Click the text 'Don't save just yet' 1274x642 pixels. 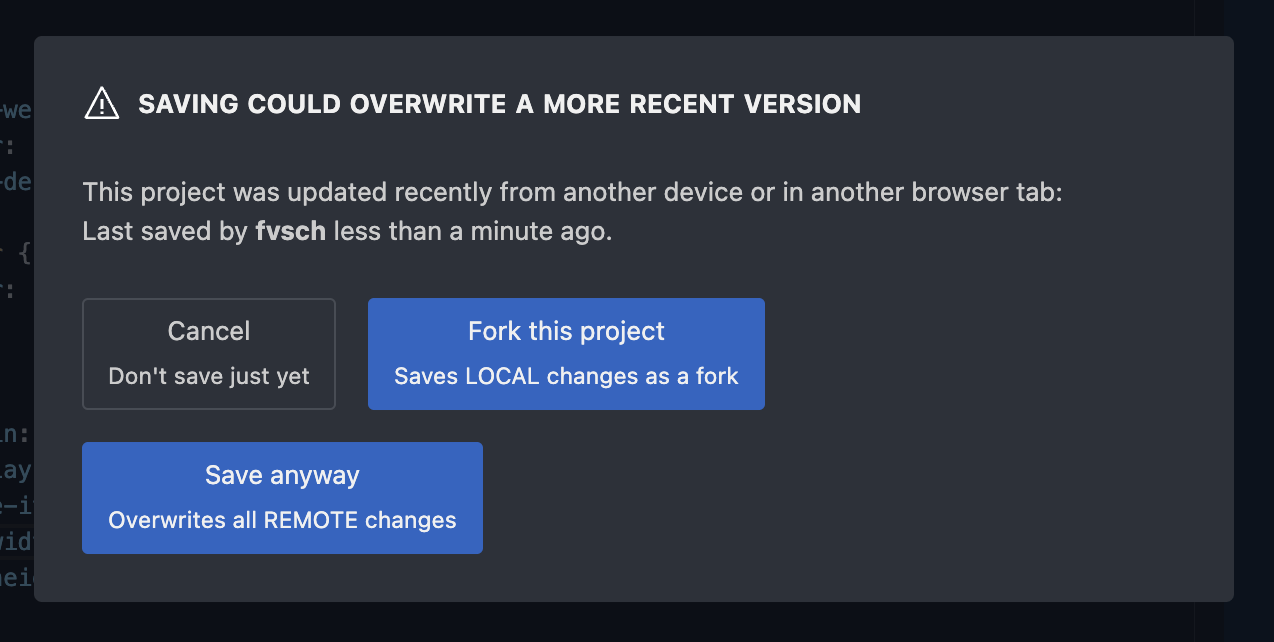(x=208, y=376)
